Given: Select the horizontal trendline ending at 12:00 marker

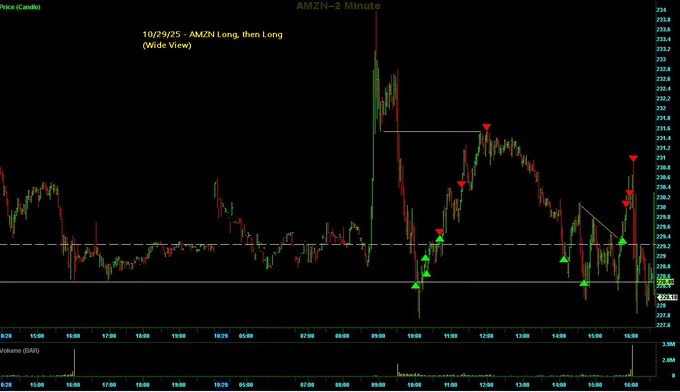Looking at the screenshot, I should (432, 131).
